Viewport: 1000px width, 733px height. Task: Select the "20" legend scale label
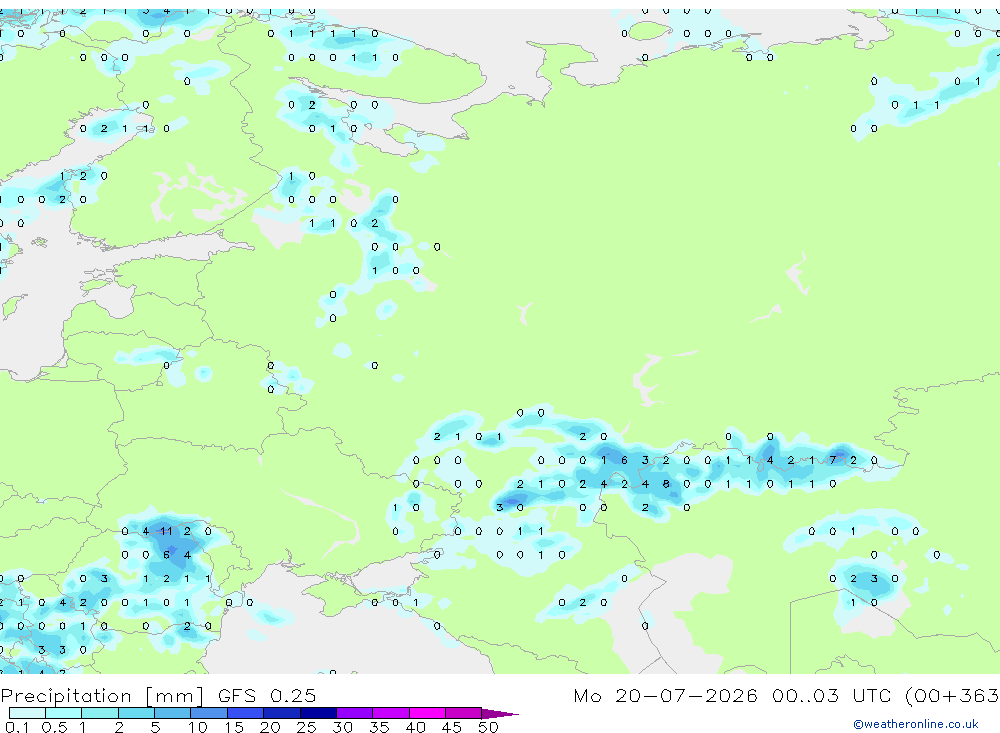point(270,727)
